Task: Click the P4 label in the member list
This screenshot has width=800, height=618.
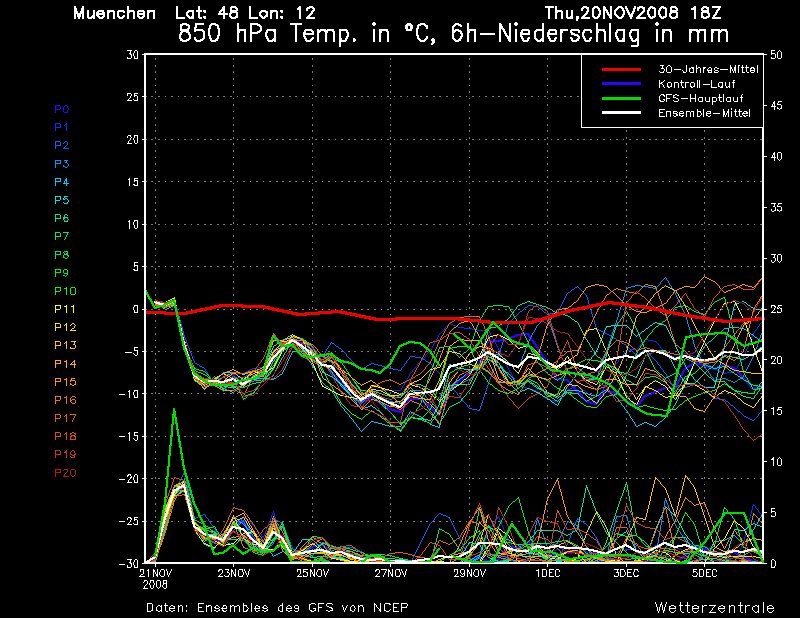Action: click(62, 182)
